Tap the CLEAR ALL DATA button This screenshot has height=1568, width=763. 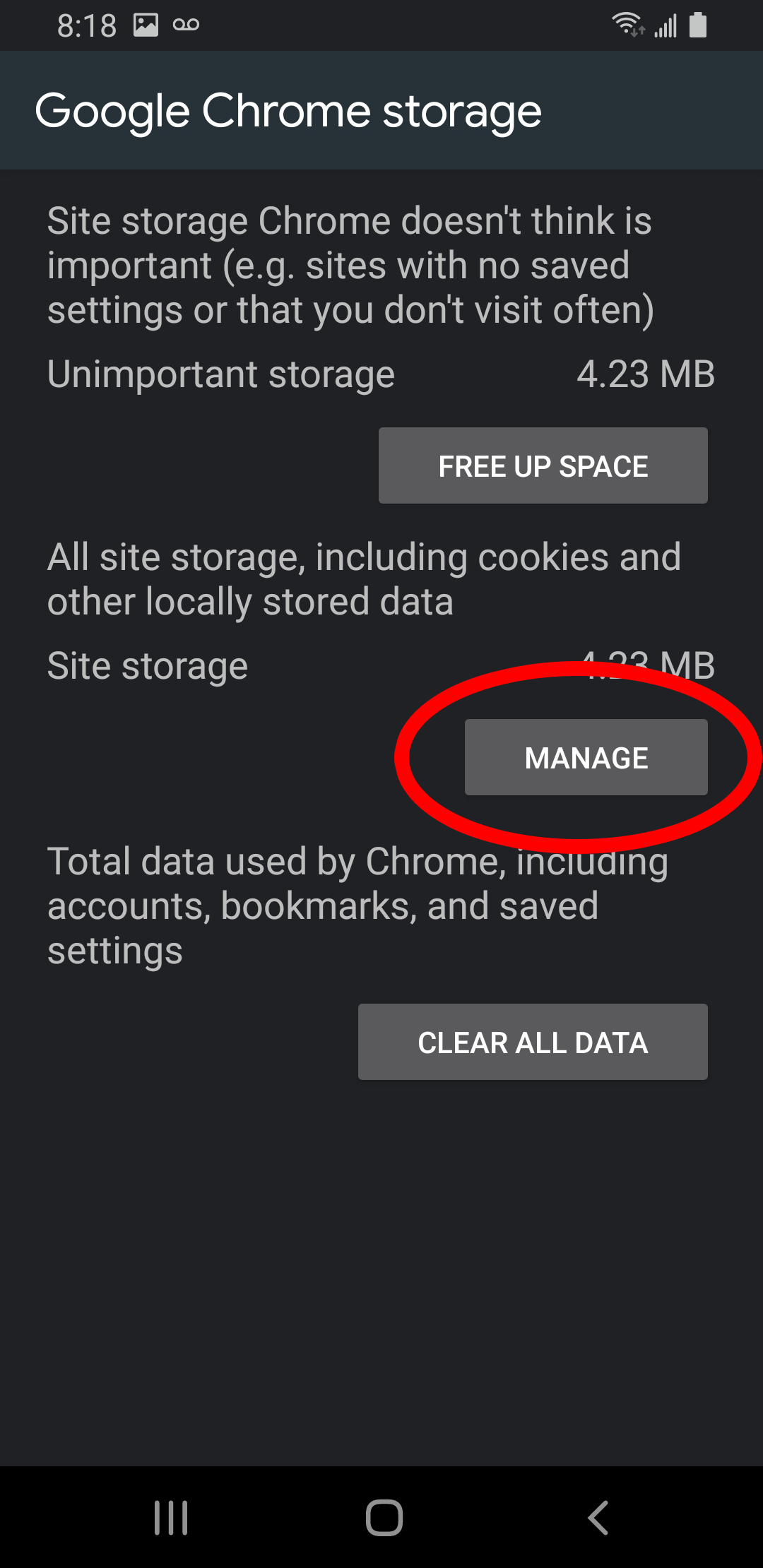[x=533, y=1042]
